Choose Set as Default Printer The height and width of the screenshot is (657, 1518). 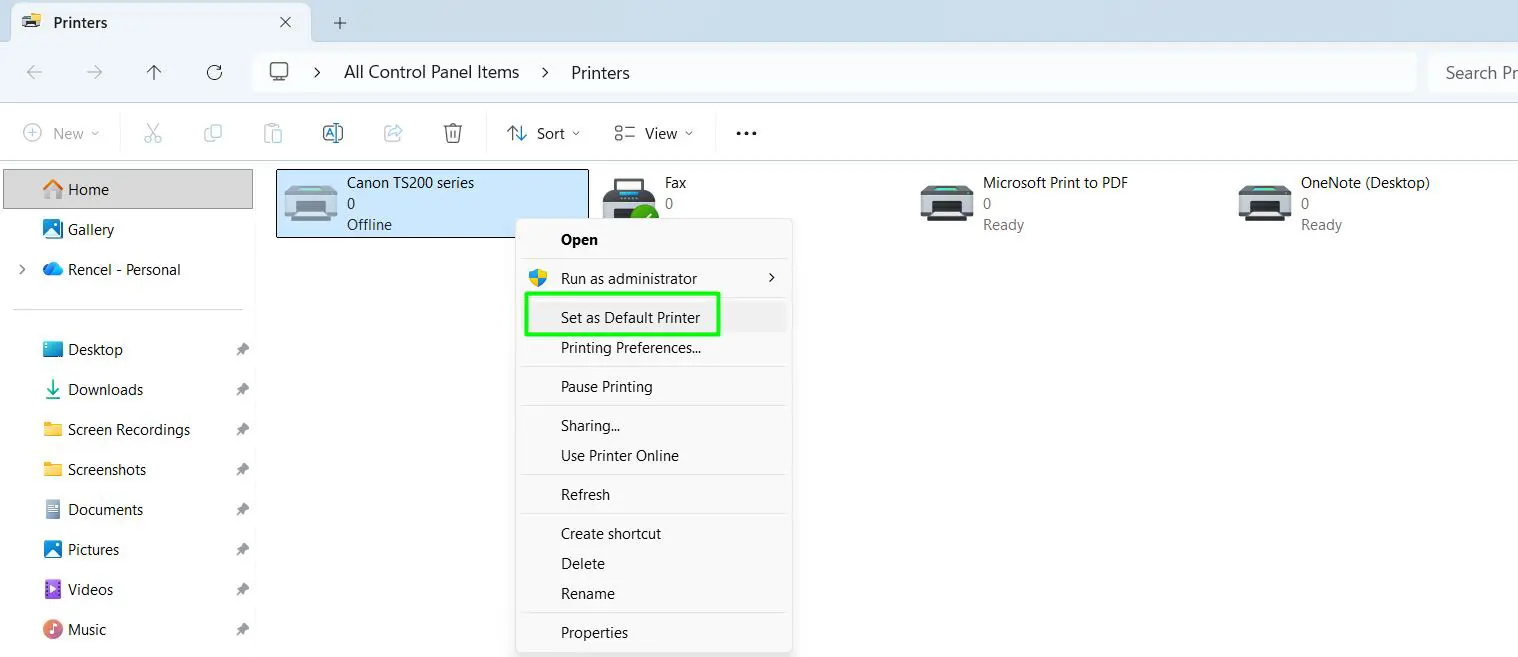pos(654,318)
